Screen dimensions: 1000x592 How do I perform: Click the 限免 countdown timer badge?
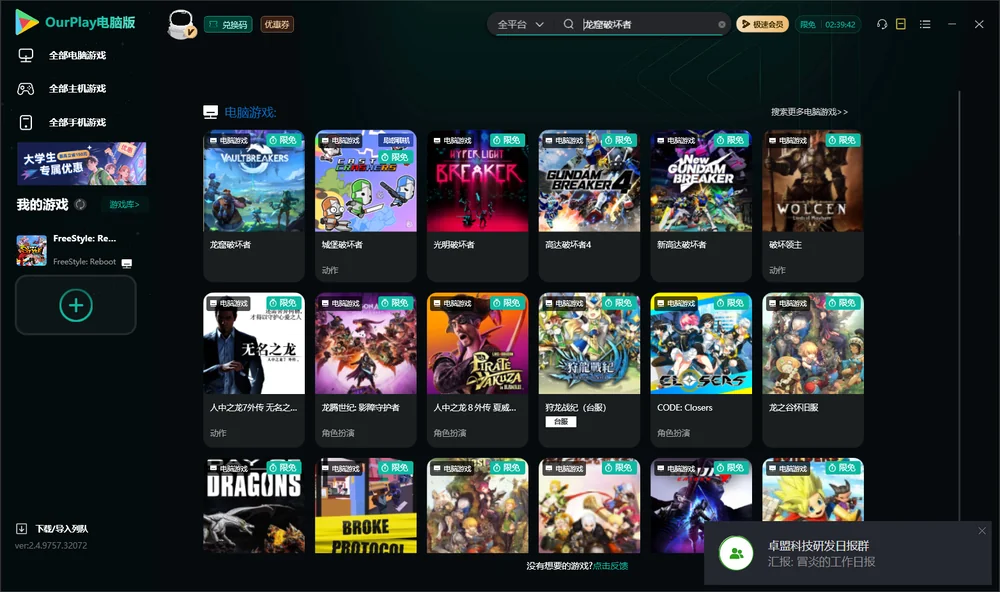[x=828, y=24]
